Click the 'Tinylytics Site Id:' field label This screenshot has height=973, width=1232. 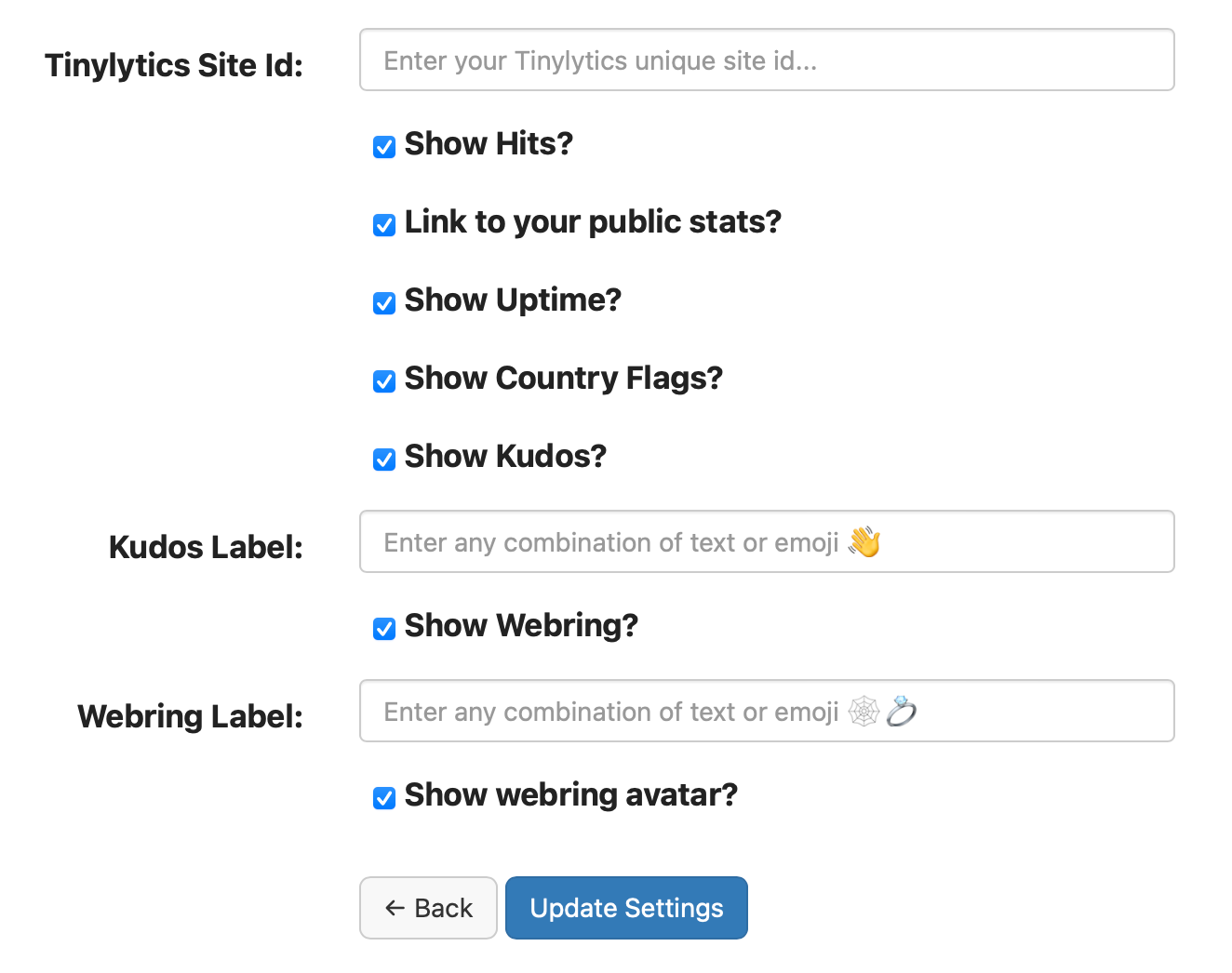click(174, 66)
